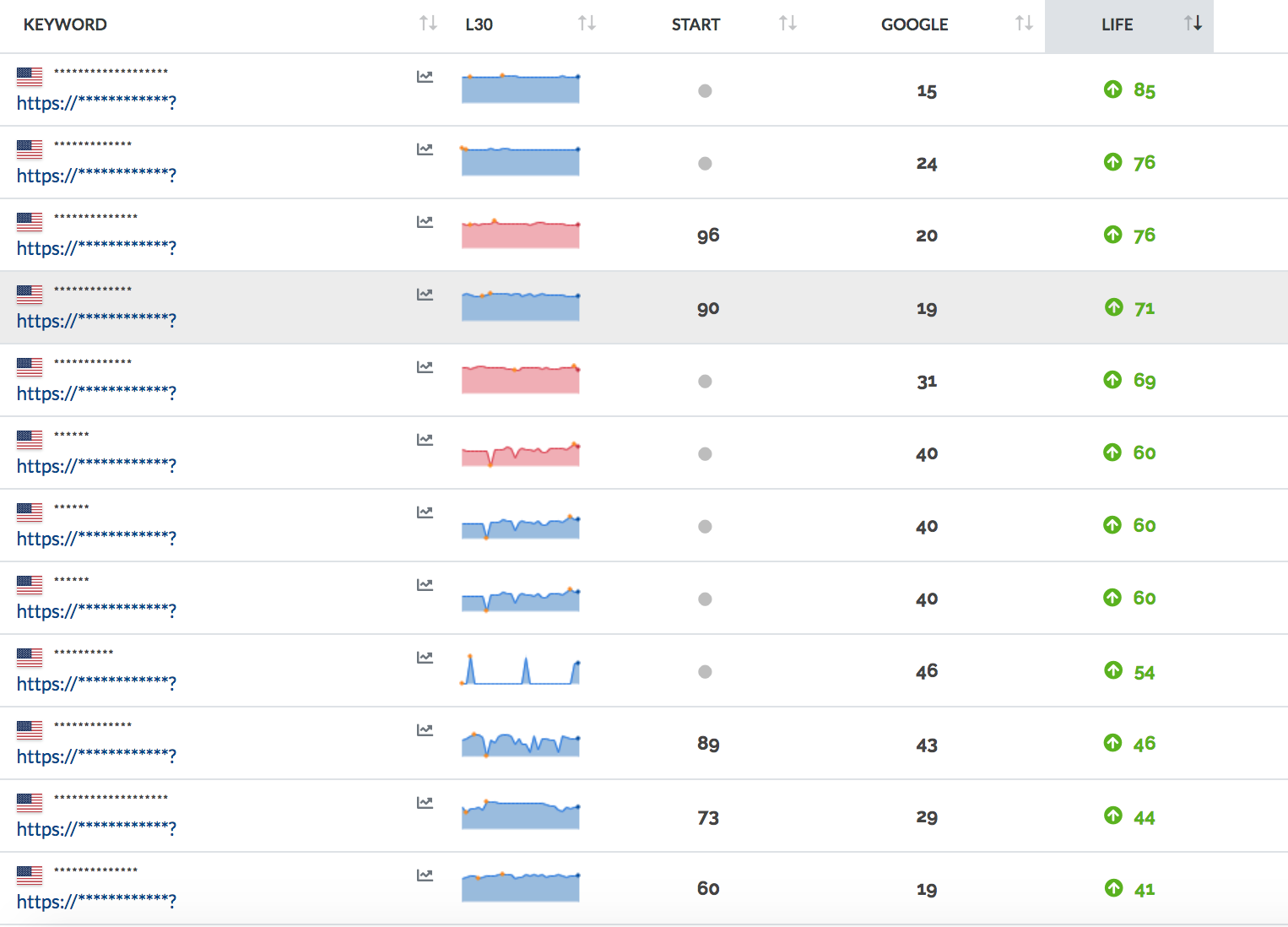1288x927 pixels.
Task: Open chart icon for Life 41 row
Action: 425,875
